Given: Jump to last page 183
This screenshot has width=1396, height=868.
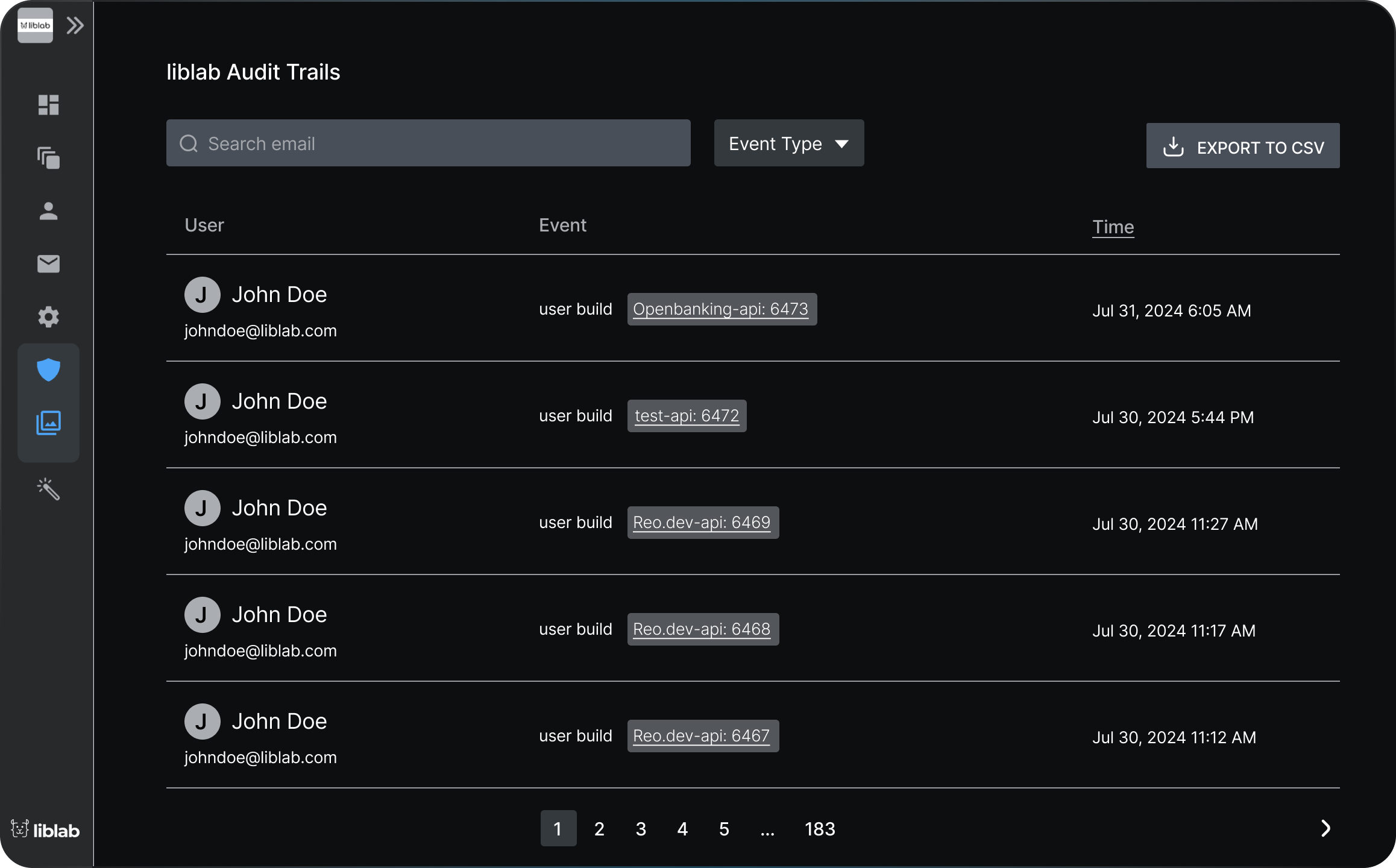Looking at the screenshot, I should click(x=820, y=829).
